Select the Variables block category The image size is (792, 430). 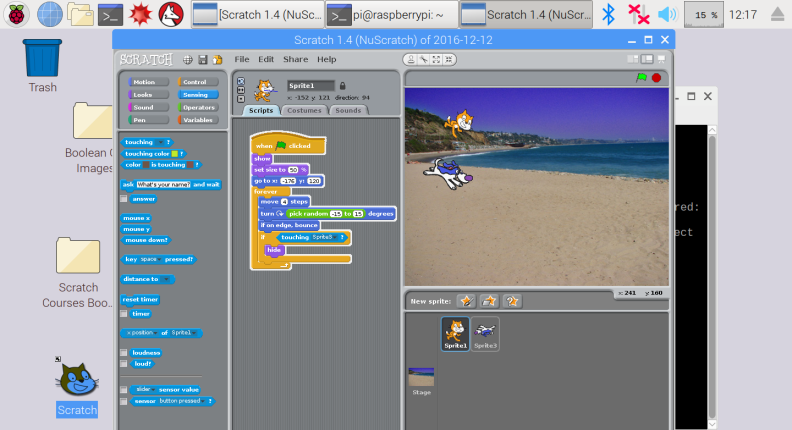[x=198, y=120]
